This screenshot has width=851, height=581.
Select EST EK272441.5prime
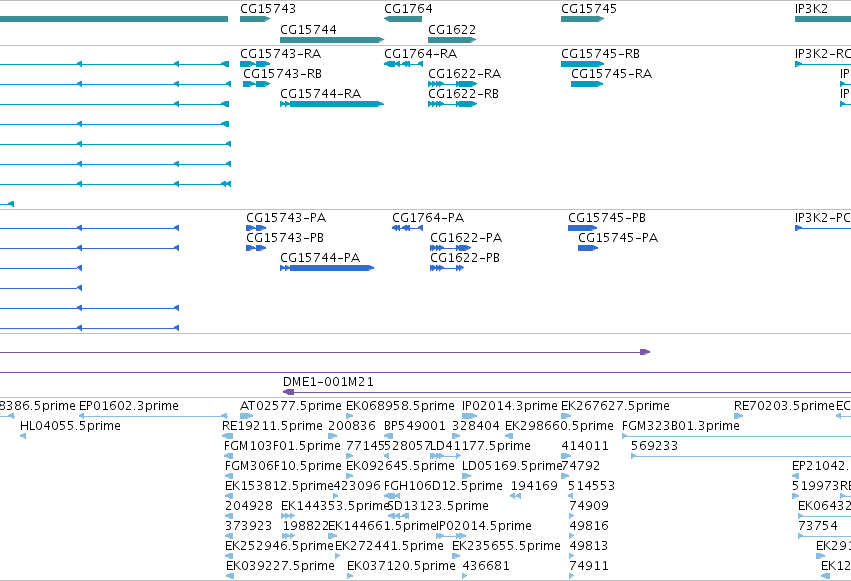[x=389, y=546]
